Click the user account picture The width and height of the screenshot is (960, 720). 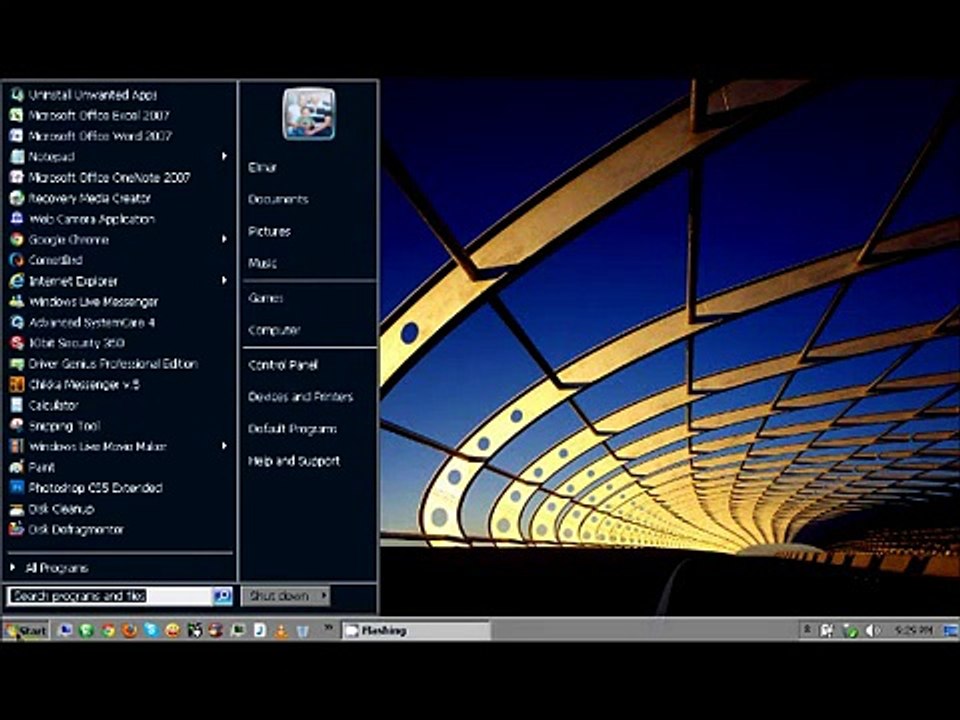coord(309,114)
